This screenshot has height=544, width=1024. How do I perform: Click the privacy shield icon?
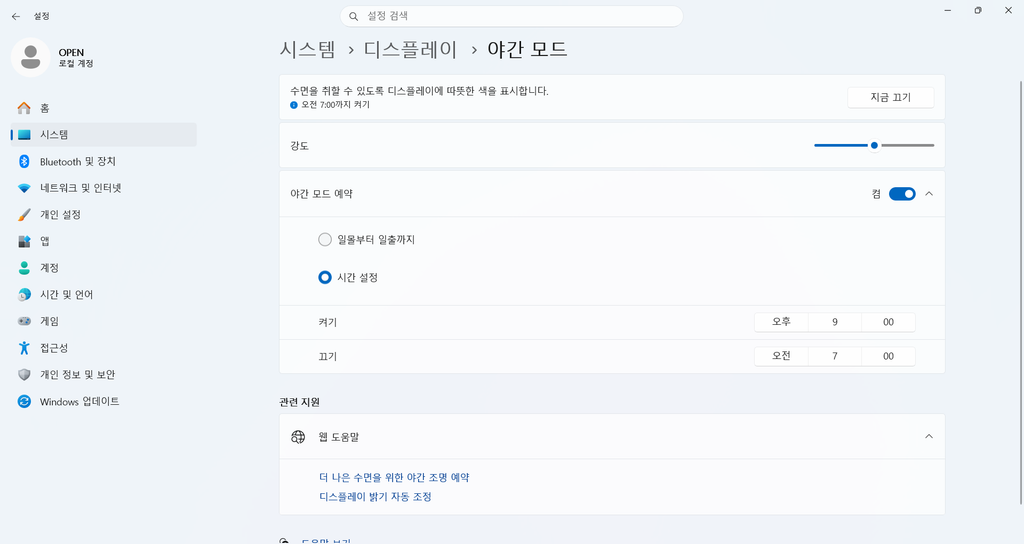[x=24, y=375]
